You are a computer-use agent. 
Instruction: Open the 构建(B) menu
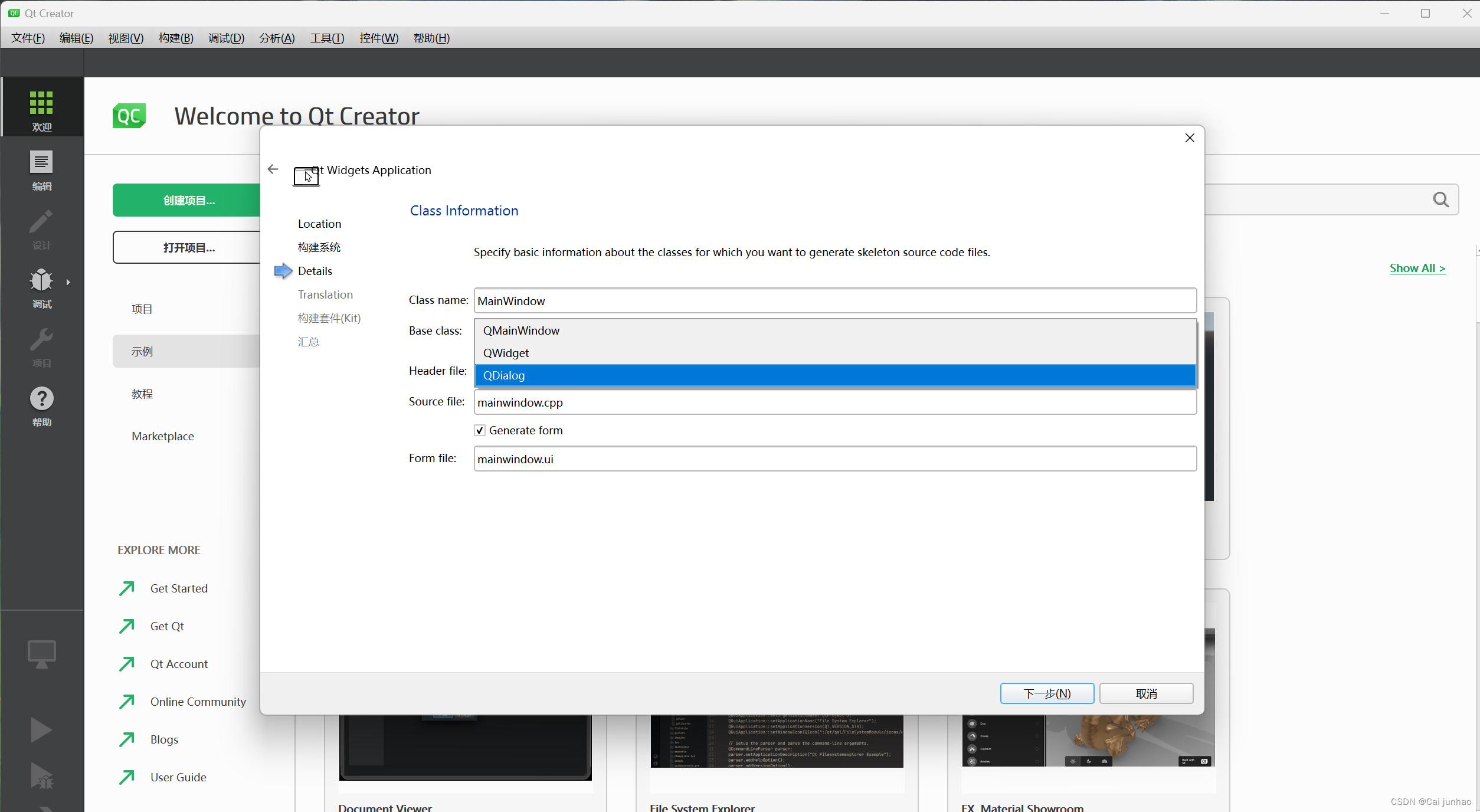(x=176, y=38)
